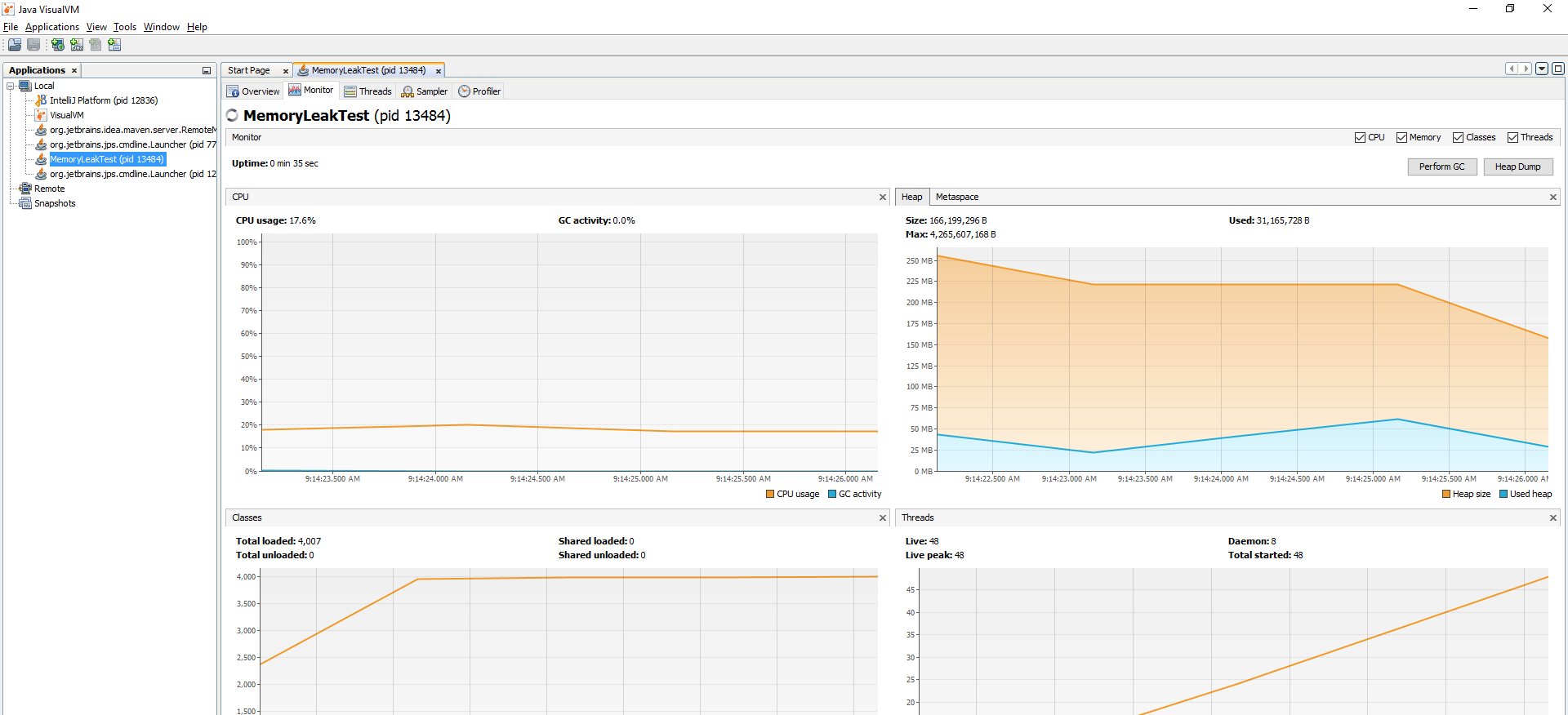Select MemoryLeakTest (pid 13484) tree entry
Screen dimensions: 1568x715
coord(107,159)
